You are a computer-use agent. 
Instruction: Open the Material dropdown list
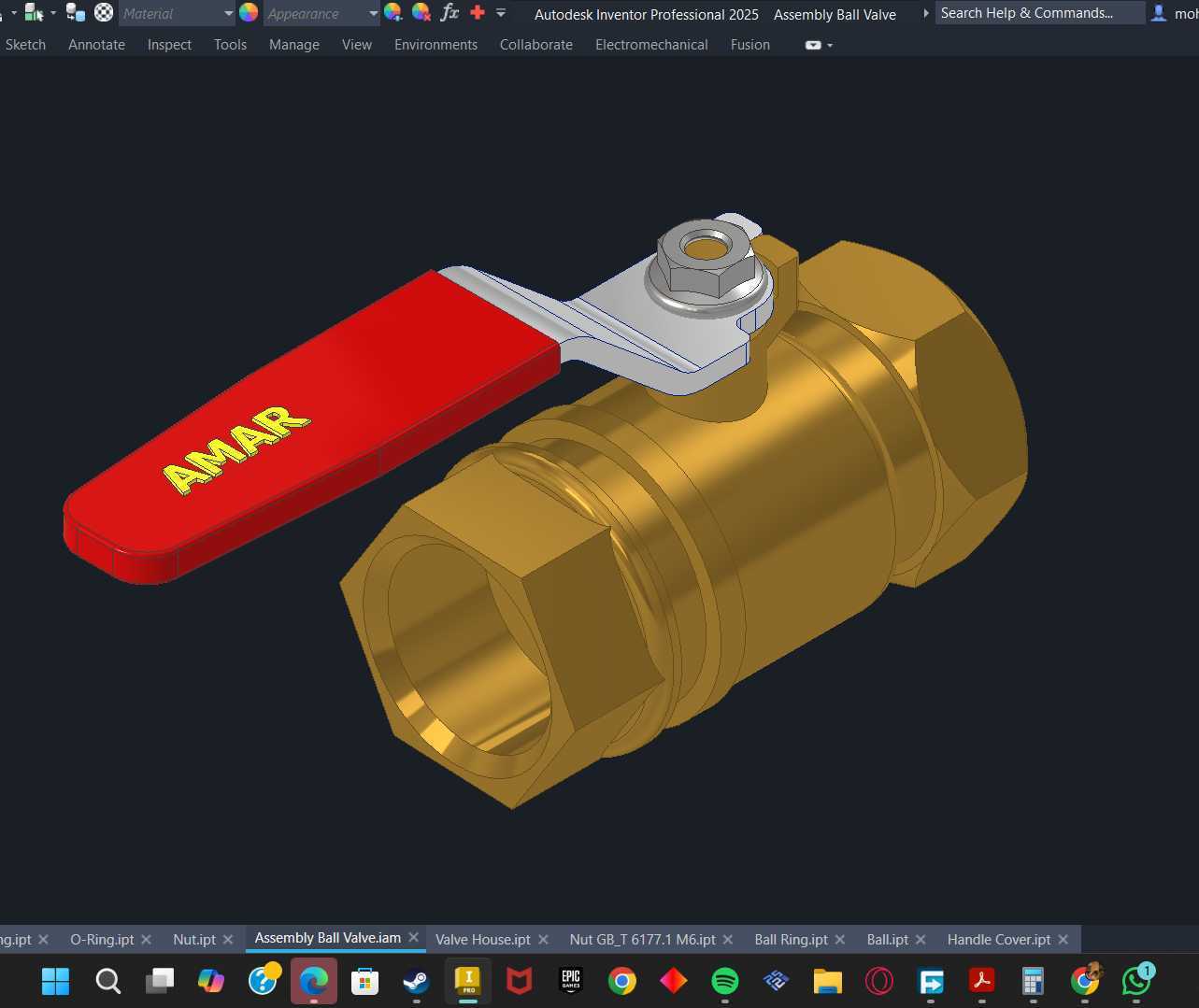(228, 13)
